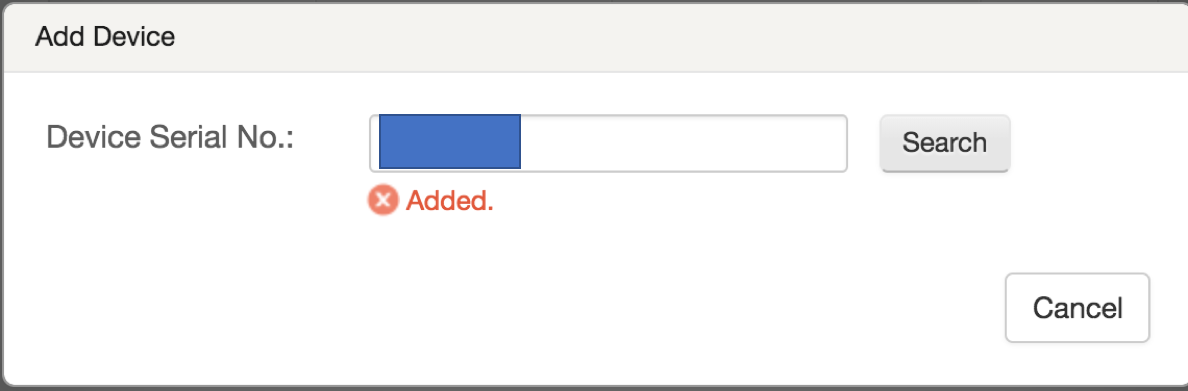Select the blue highlighted serial number block
The width and height of the screenshot is (1188, 391).
(450, 142)
